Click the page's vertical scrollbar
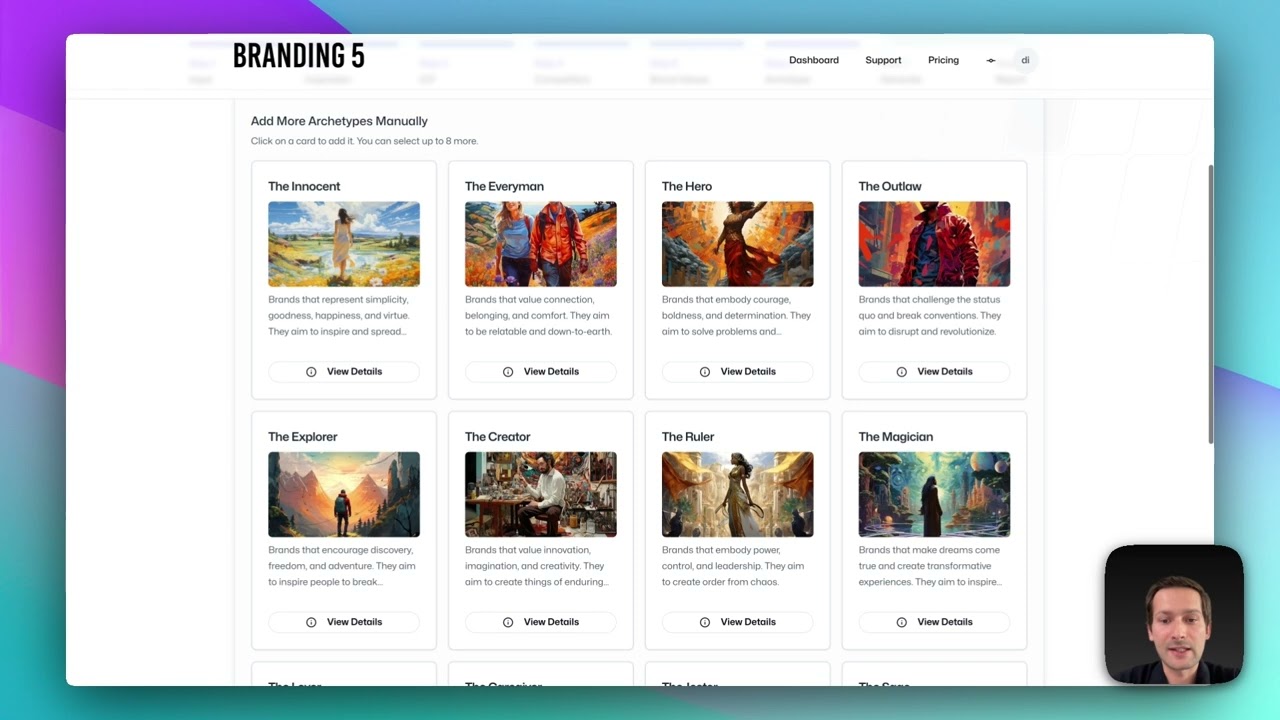 coord(1210,305)
